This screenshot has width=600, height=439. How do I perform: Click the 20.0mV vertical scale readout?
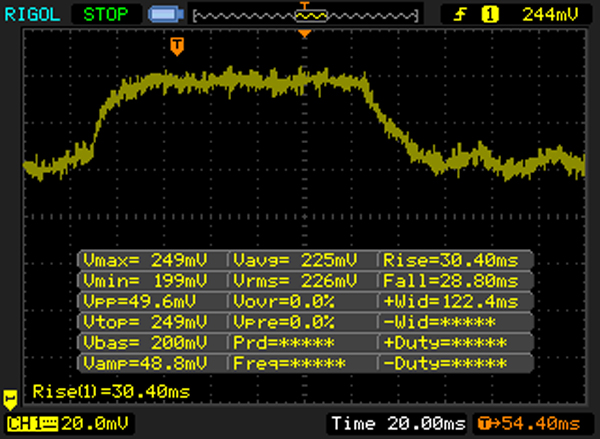point(95,424)
